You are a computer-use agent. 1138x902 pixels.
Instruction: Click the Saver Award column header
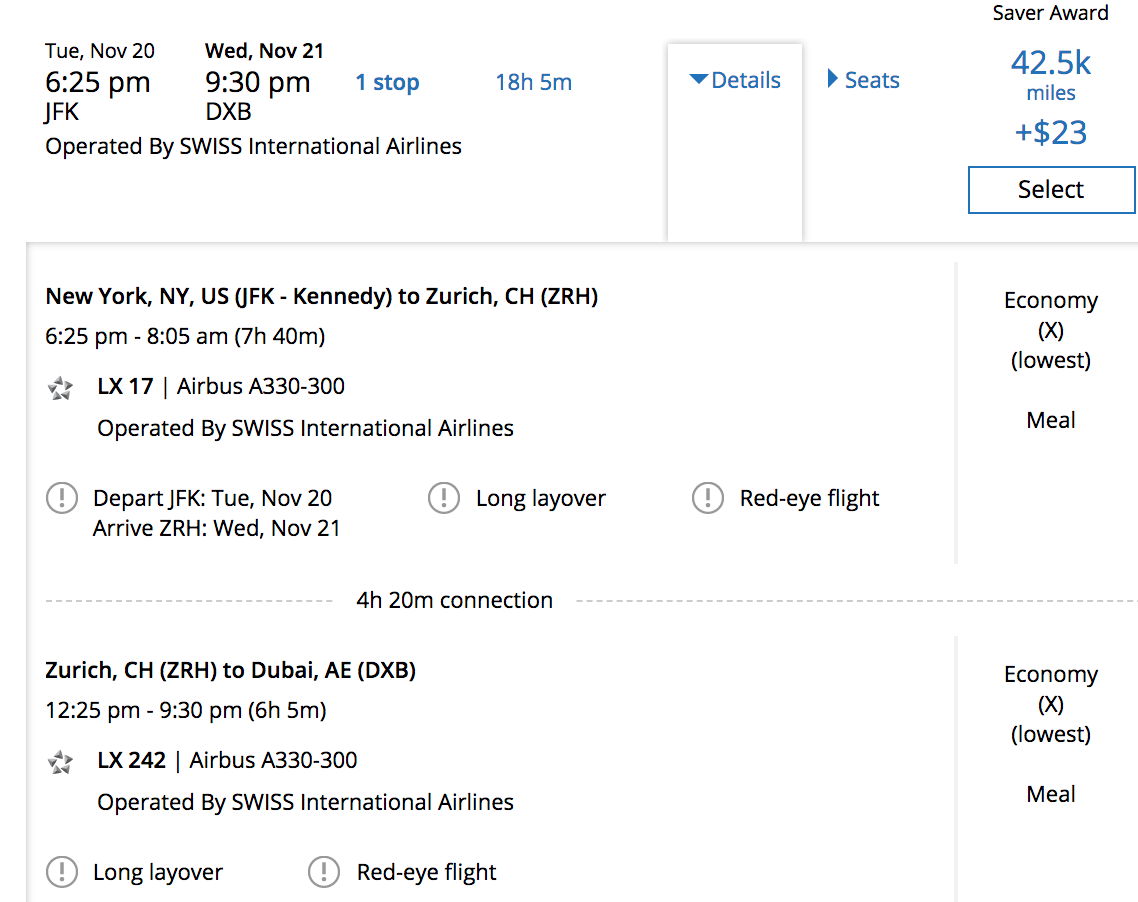tap(1050, 13)
